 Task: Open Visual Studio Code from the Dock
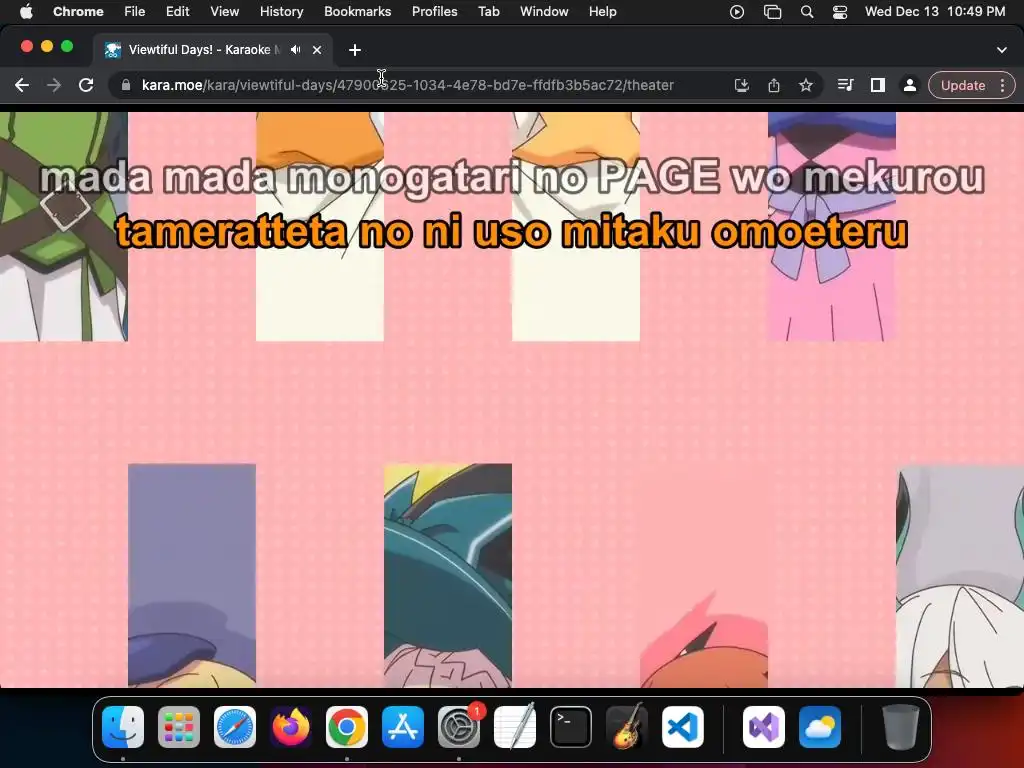click(x=682, y=727)
